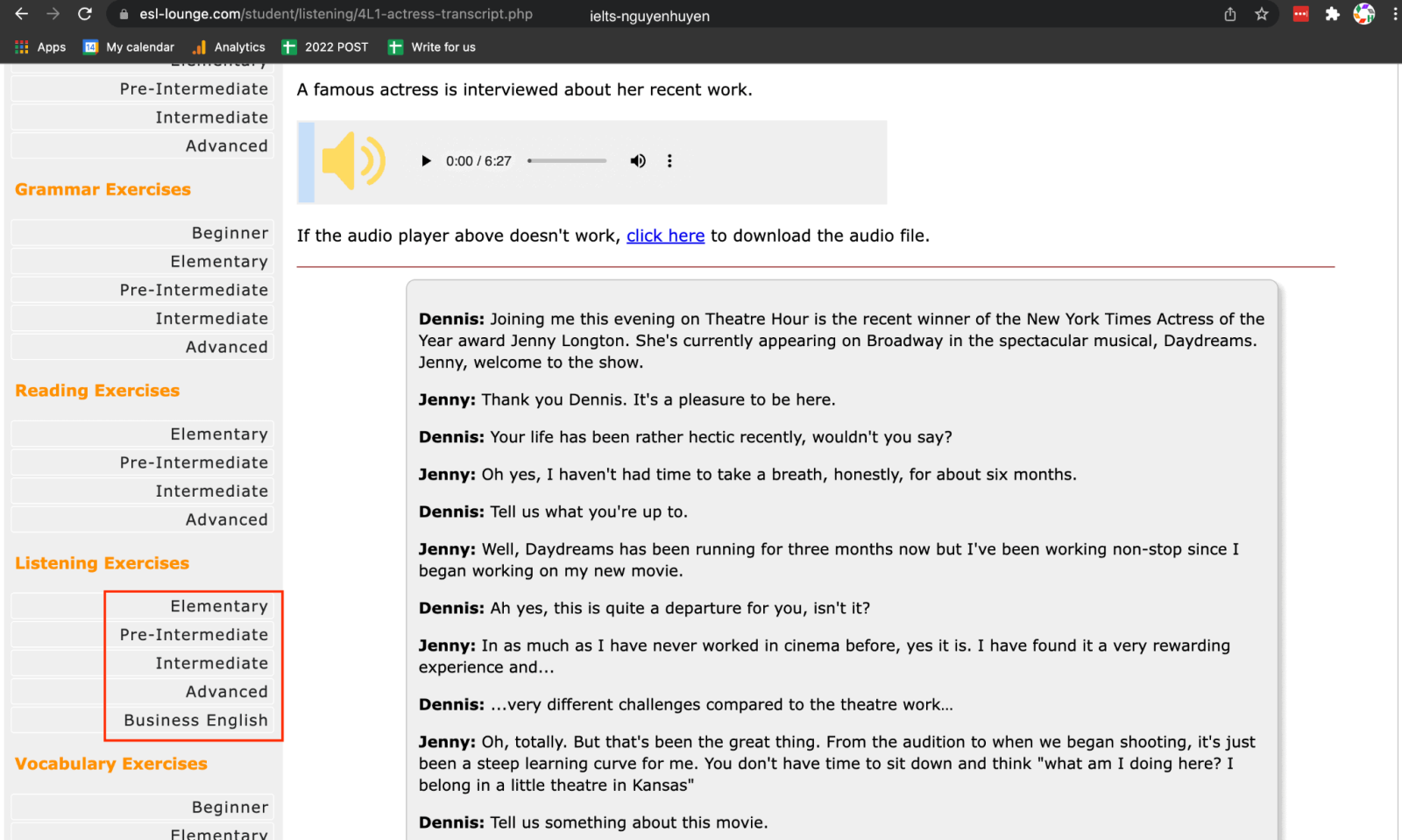Open audio player more options menu

[x=669, y=161]
